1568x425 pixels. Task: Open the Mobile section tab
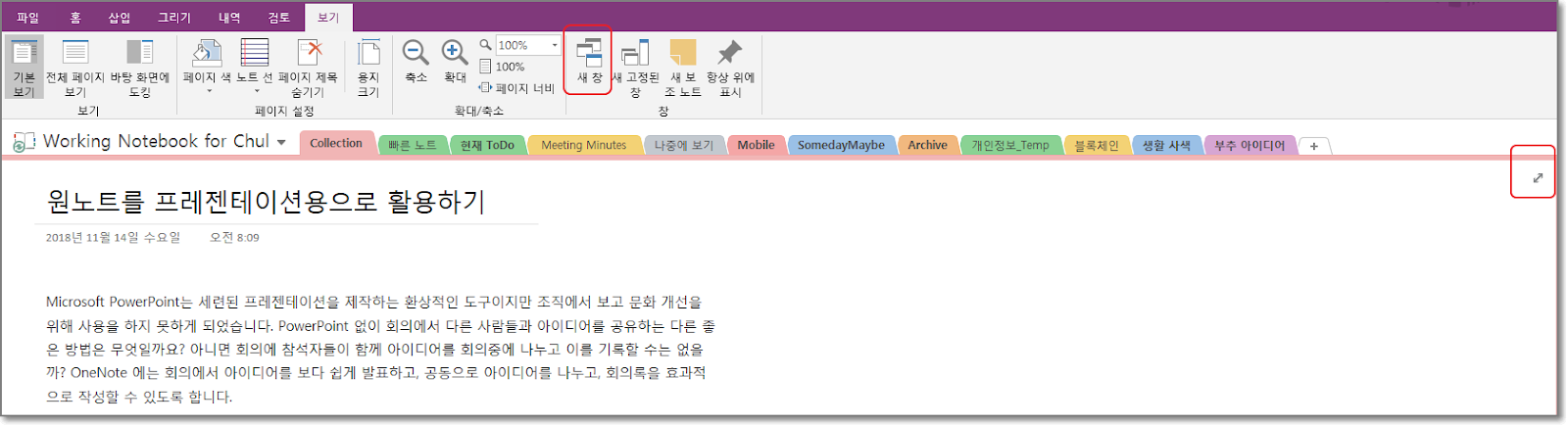(x=756, y=145)
